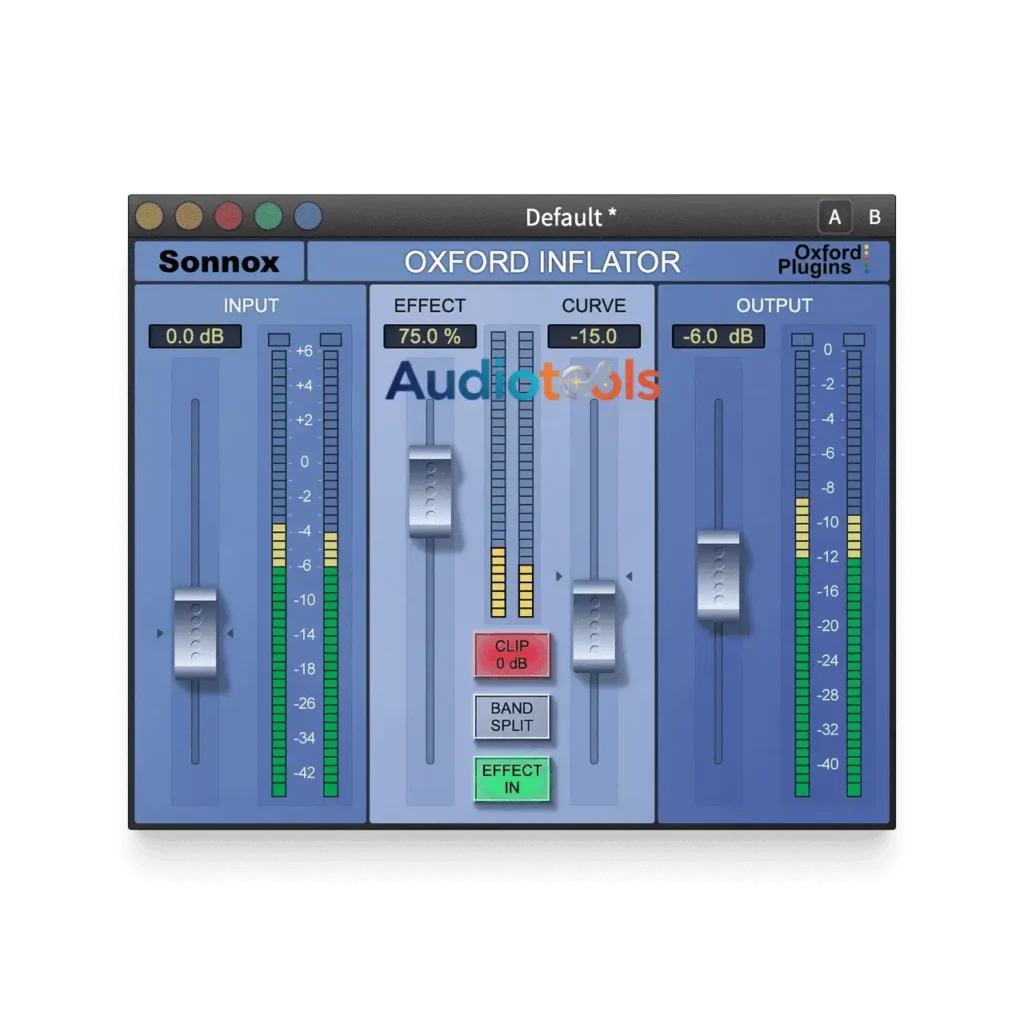This screenshot has height=1024, width=1024.
Task: Enable the BAND SPLIT button
Action: (x=511, y=716)
